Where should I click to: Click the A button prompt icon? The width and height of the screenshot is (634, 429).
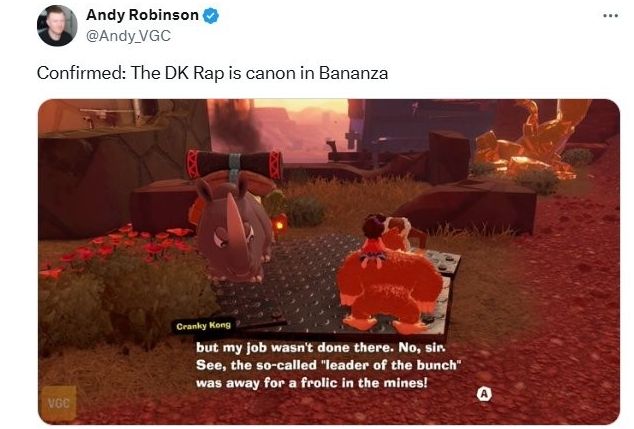(484, 394)
